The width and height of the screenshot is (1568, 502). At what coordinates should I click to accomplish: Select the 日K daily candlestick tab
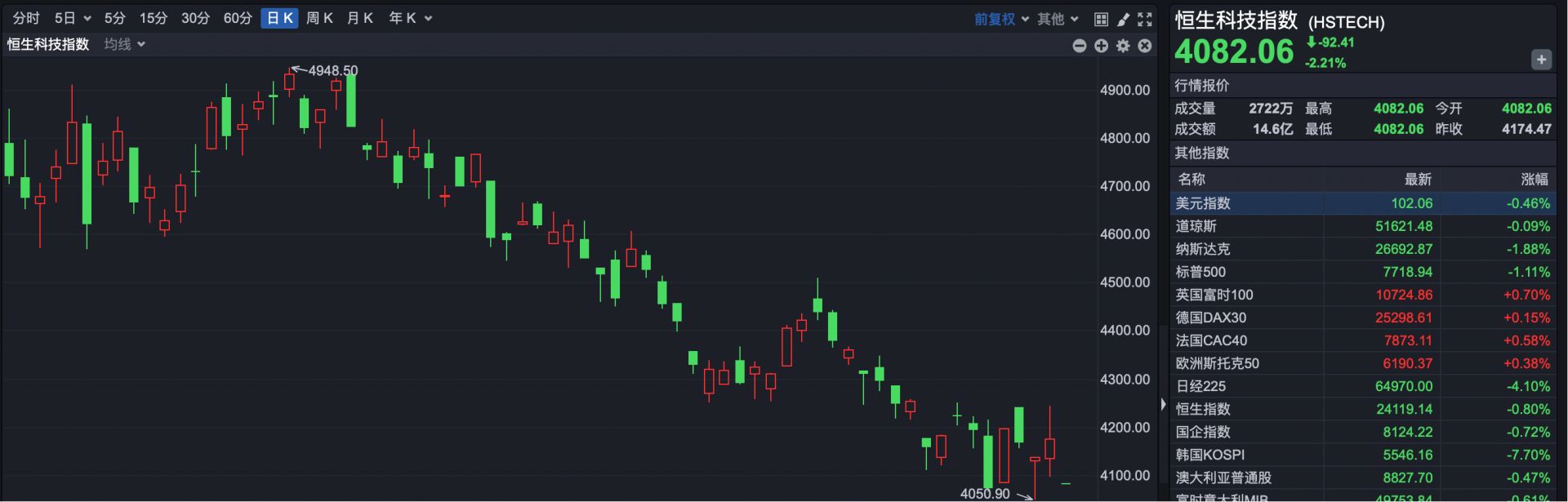(279, 18)
